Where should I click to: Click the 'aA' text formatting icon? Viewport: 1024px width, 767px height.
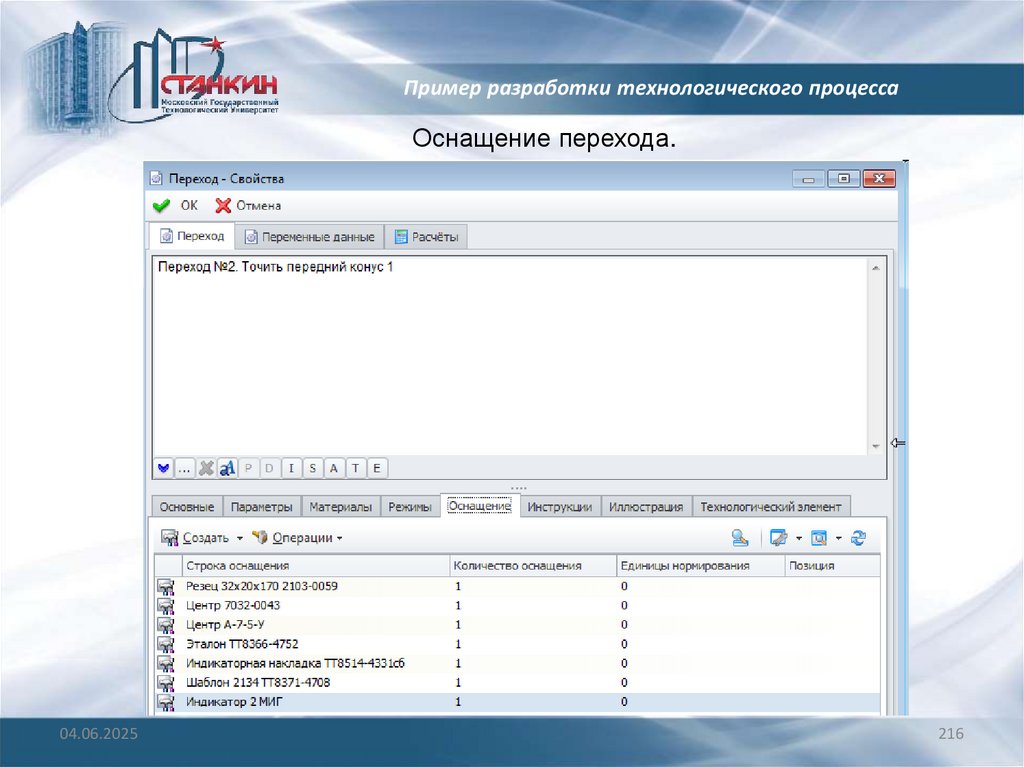[x=227, y=468]
